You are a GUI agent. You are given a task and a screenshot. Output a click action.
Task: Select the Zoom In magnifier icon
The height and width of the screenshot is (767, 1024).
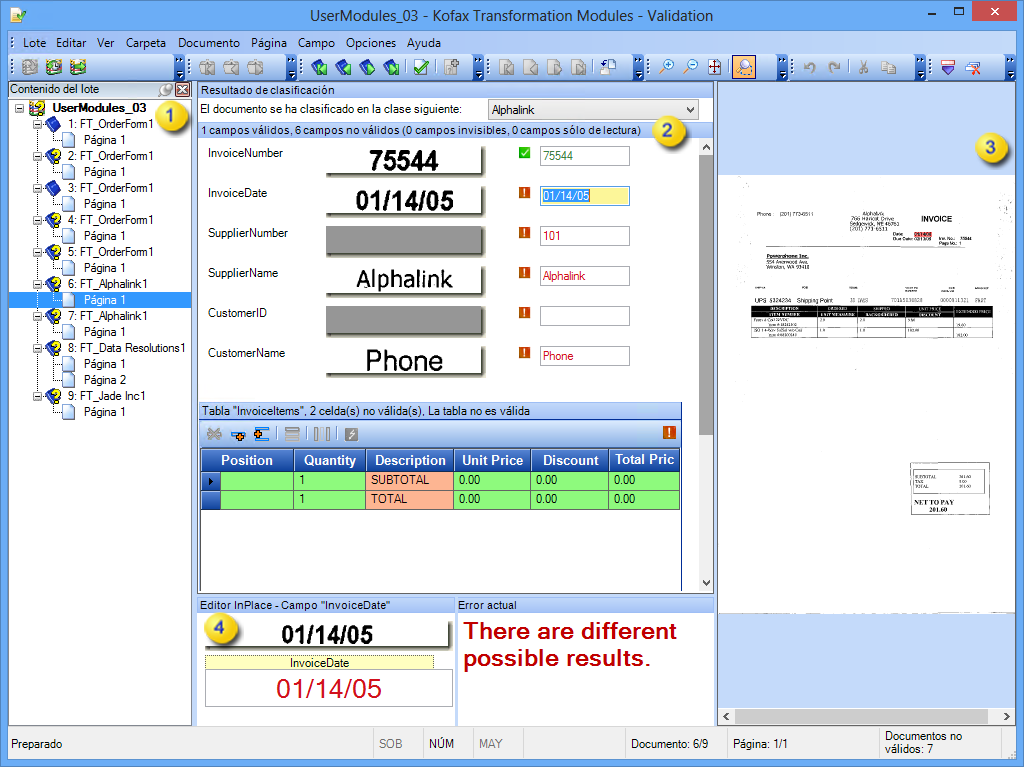coord(668,65)
